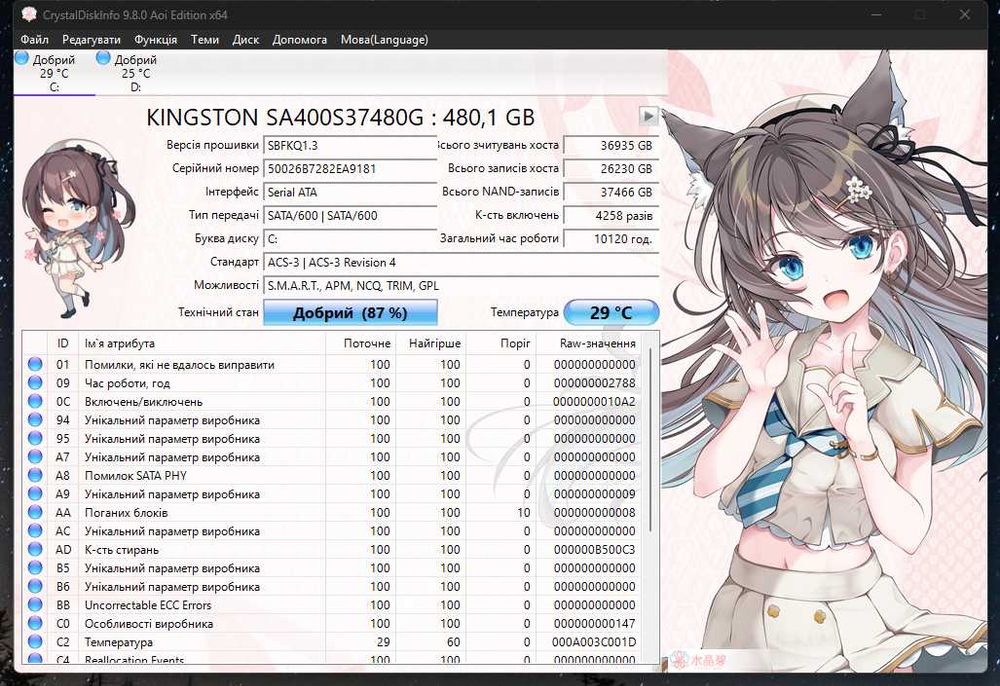Click the status icon for attribute 09
1000x686 pixels.
point(35,383)
